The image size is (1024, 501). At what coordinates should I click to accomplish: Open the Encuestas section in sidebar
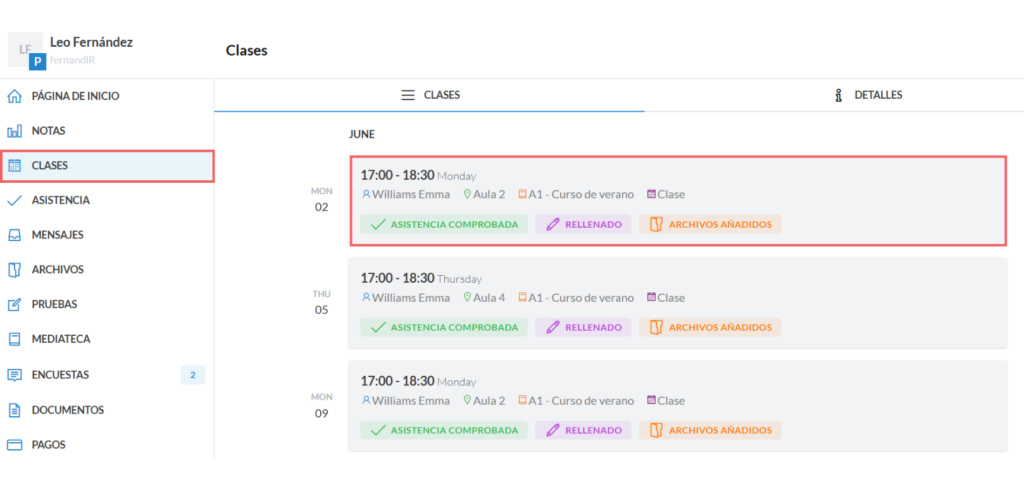60,375
